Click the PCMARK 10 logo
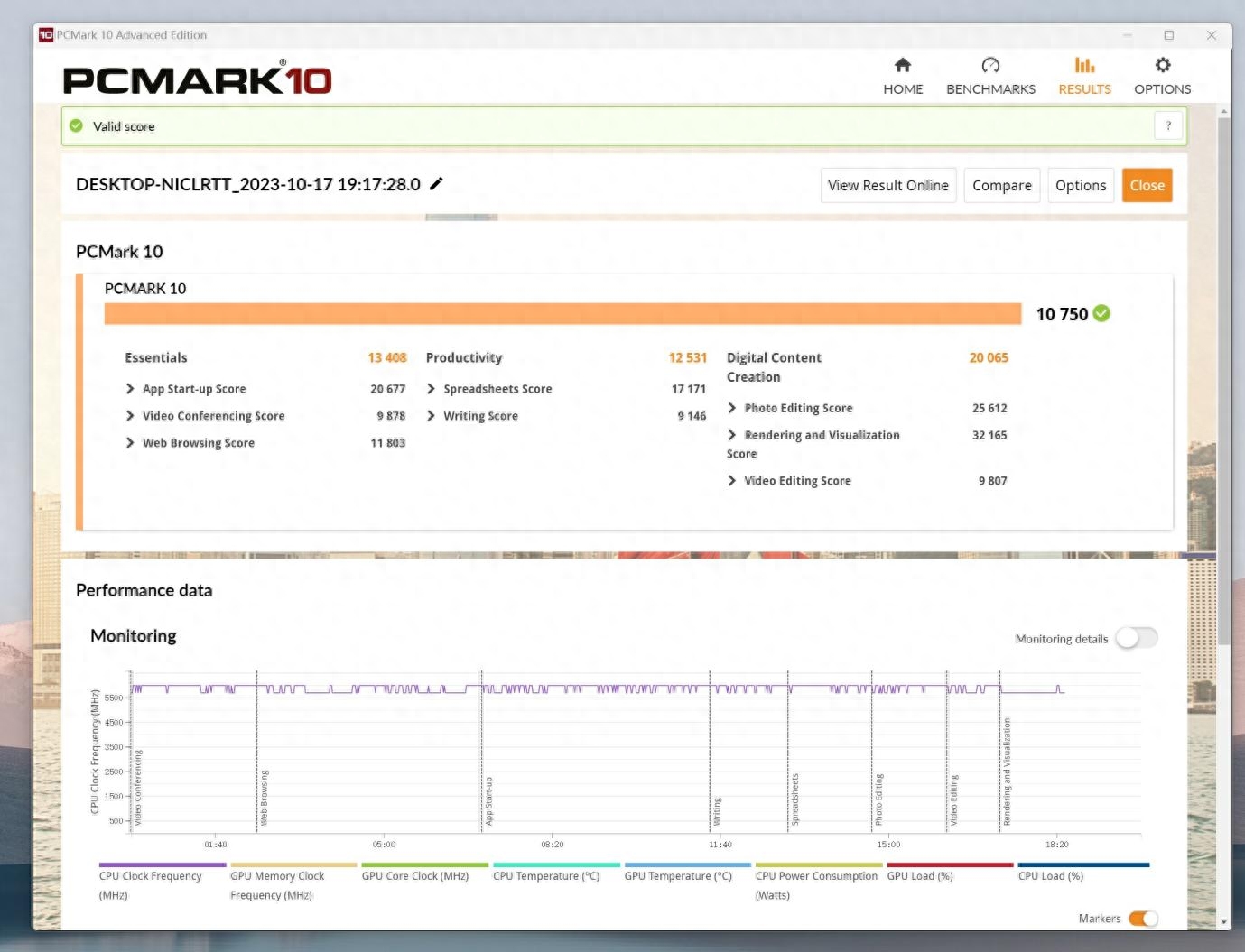Screen dimensions: 1245x952 (197, 79)
